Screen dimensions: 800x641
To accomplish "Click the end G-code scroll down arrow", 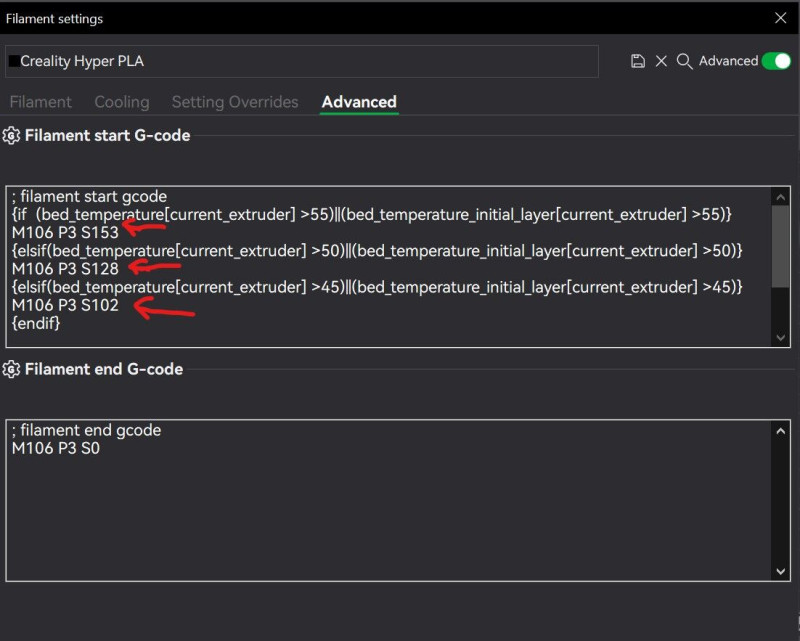I will click(x=780, y=571).
